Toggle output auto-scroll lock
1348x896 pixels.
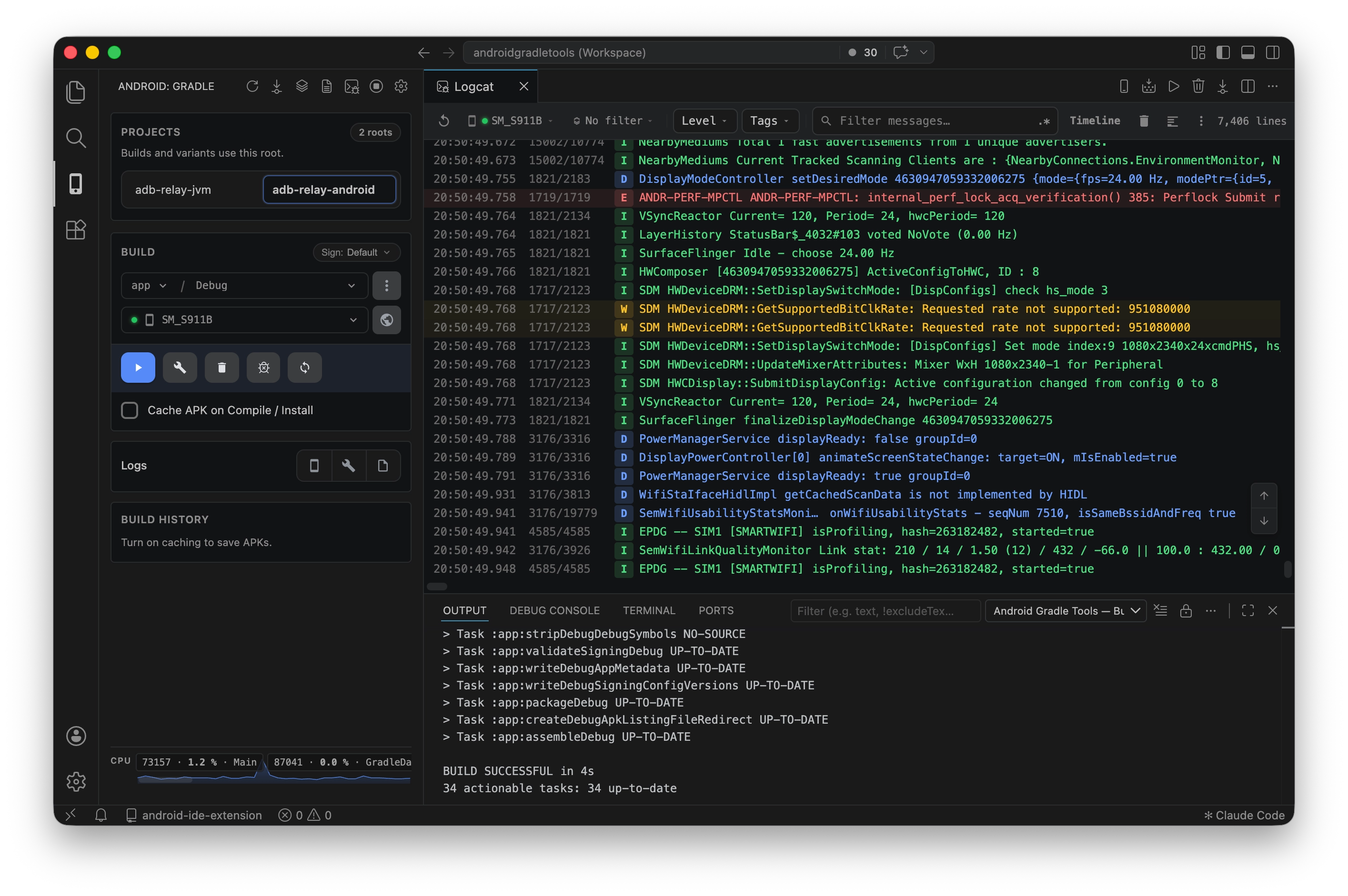[1186, 611]
